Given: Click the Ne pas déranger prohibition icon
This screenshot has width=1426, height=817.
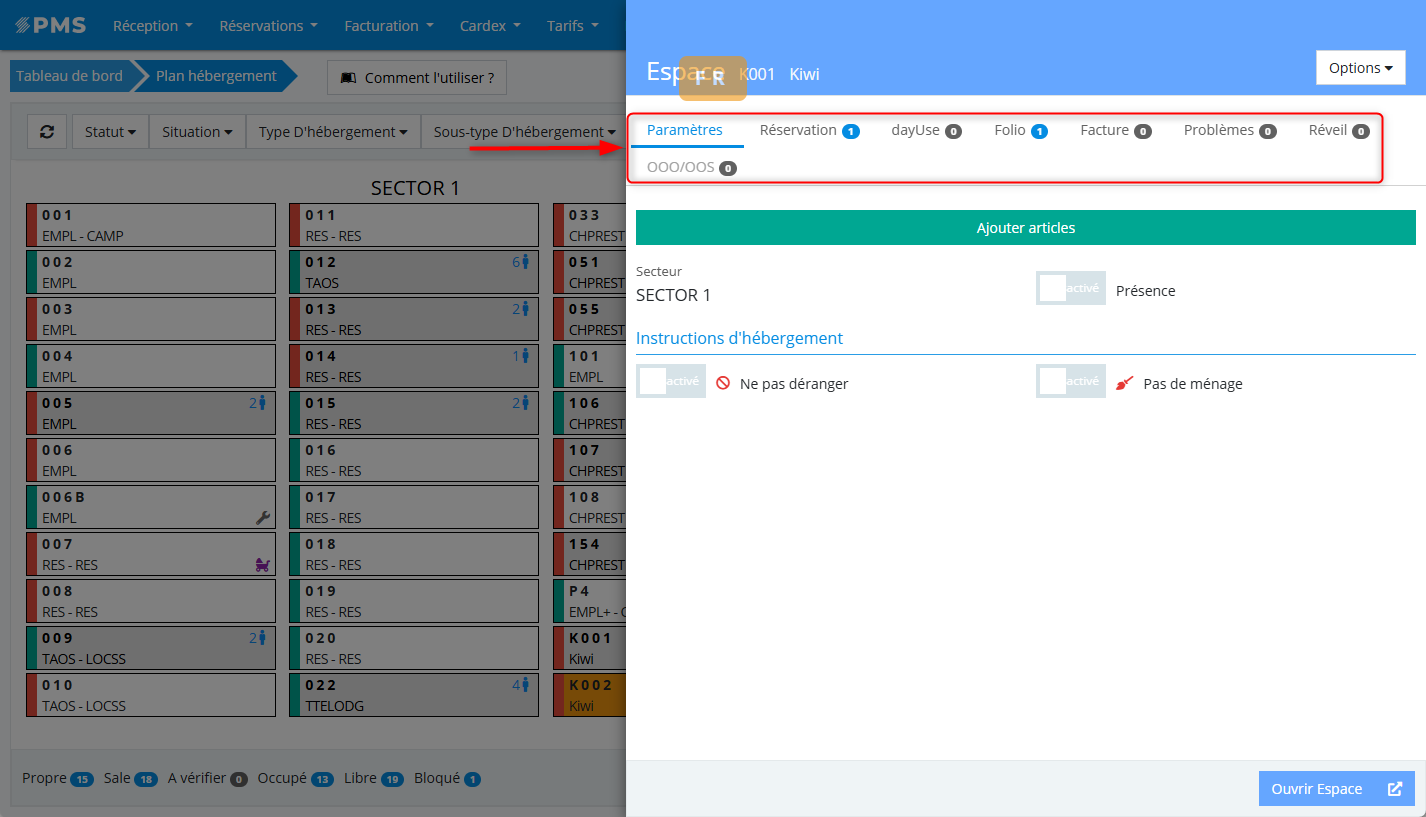Looking at the screenshot, I should tap(722, 383).
